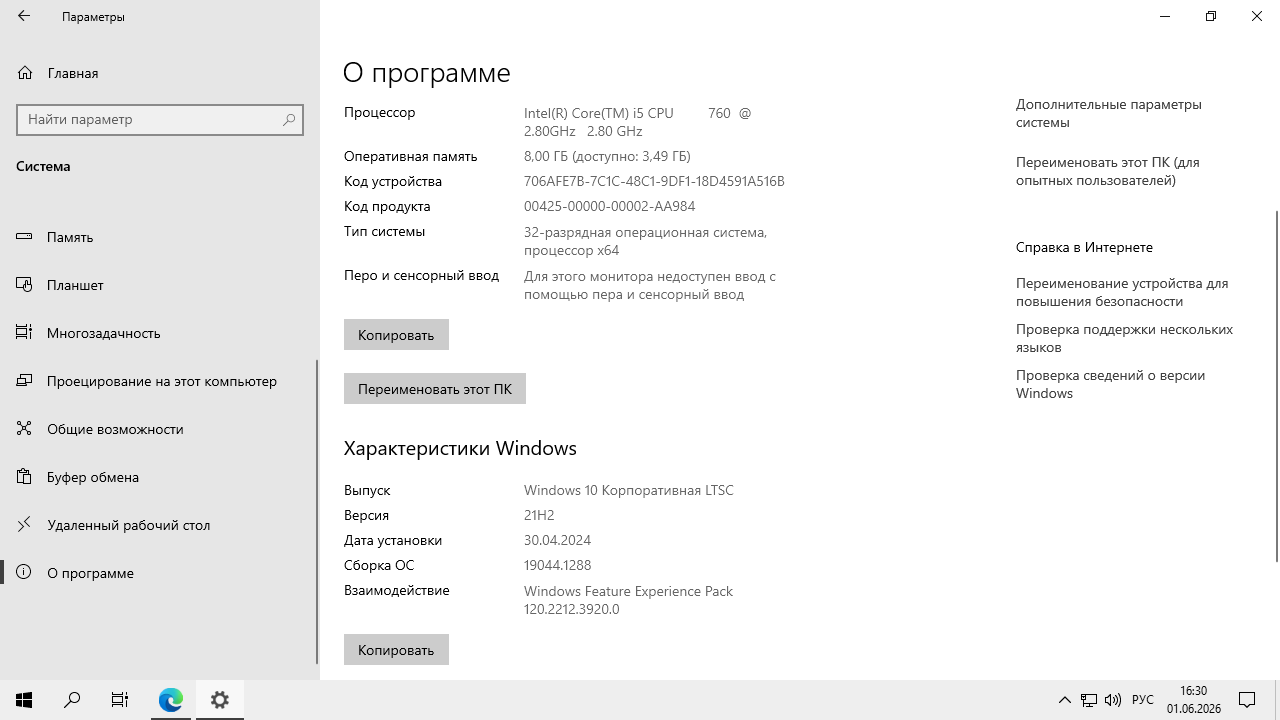Click the sidebar navigation scrollbar
The height and width of the screenshot is (720, 1280).
(317, 512)
